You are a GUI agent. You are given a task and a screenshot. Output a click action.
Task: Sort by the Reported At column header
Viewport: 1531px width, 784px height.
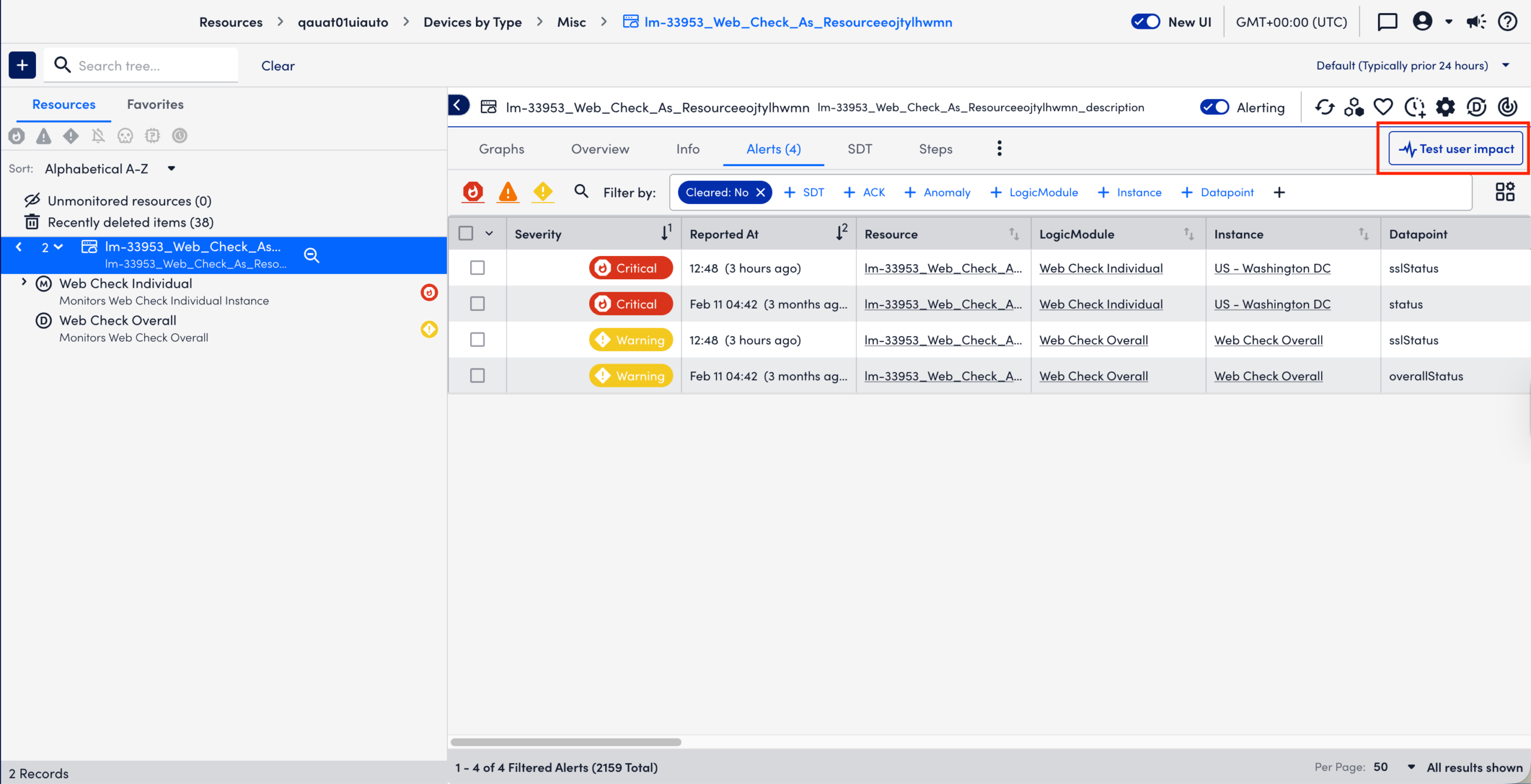pos(768,234)
